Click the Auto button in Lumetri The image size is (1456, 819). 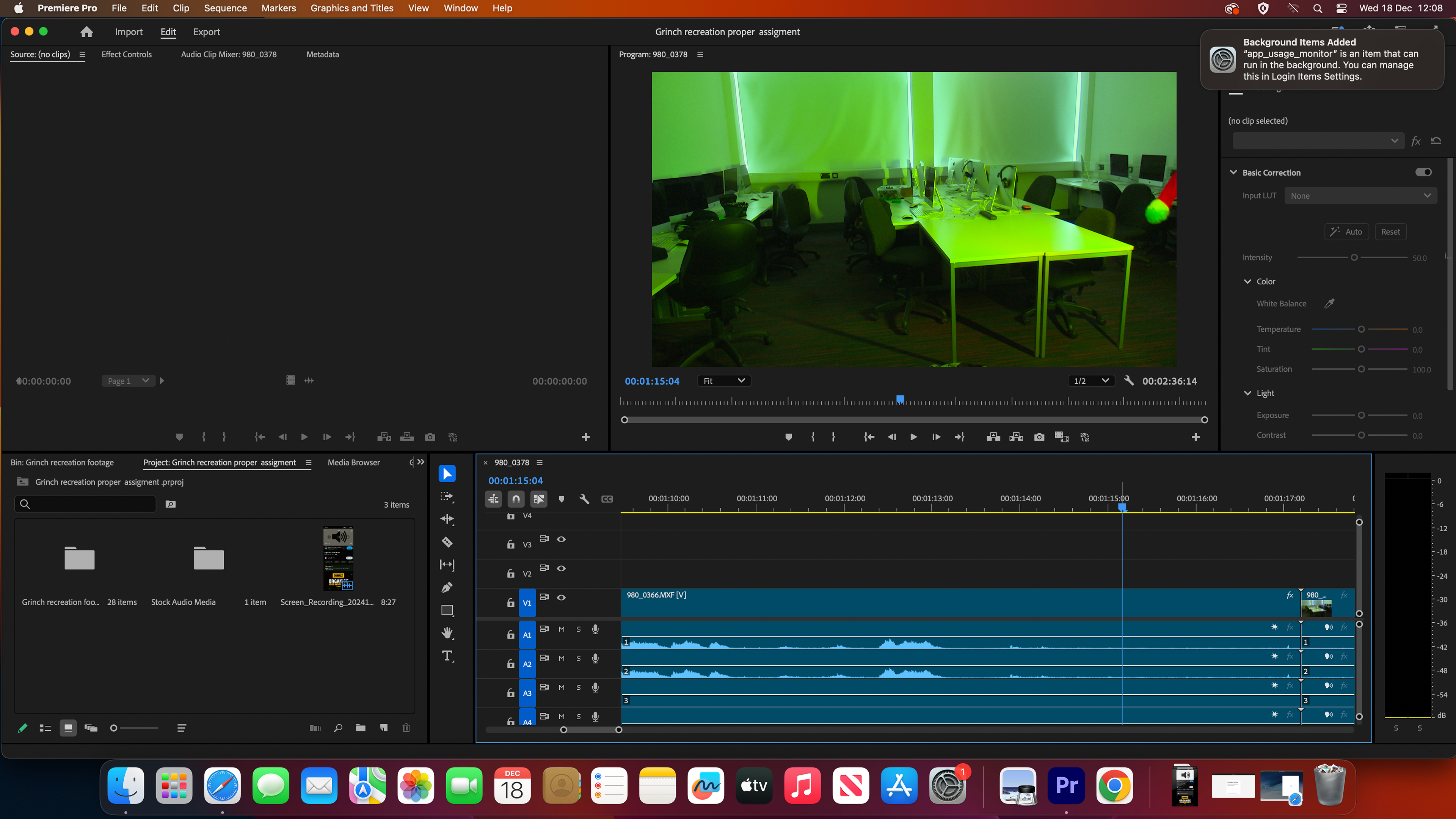1346,232
